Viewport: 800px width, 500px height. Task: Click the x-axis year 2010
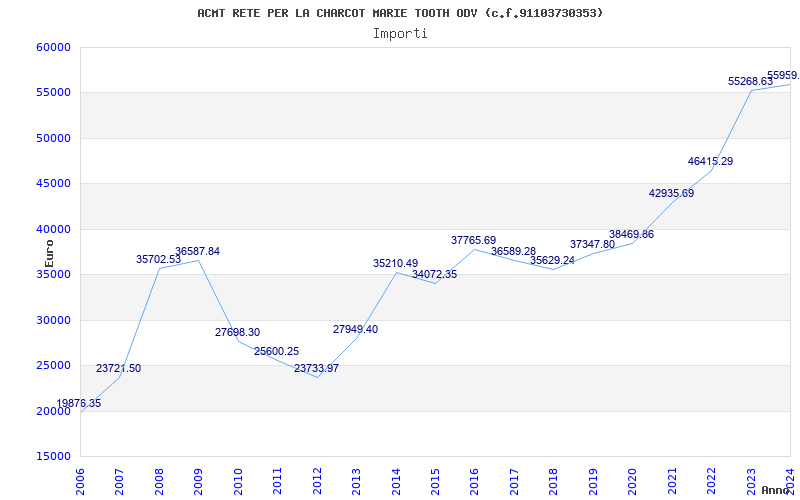[238, 482]
